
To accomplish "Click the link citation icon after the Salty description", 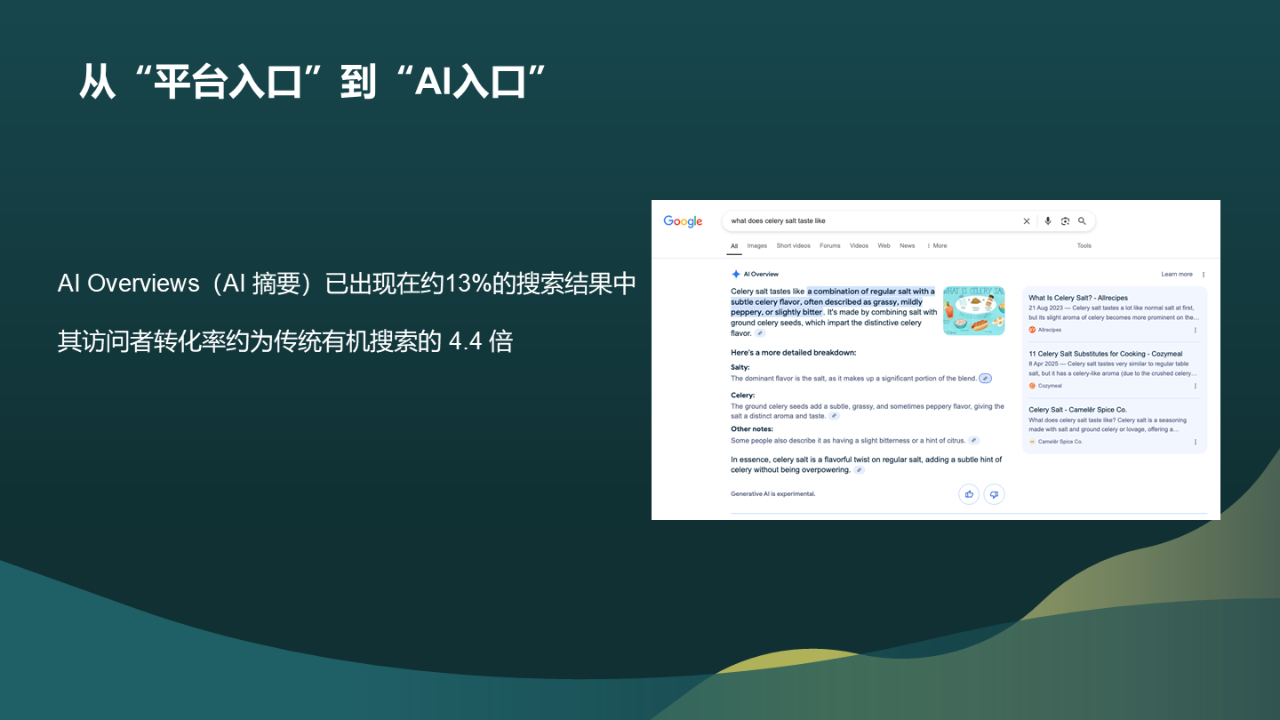I will (984, 378).
